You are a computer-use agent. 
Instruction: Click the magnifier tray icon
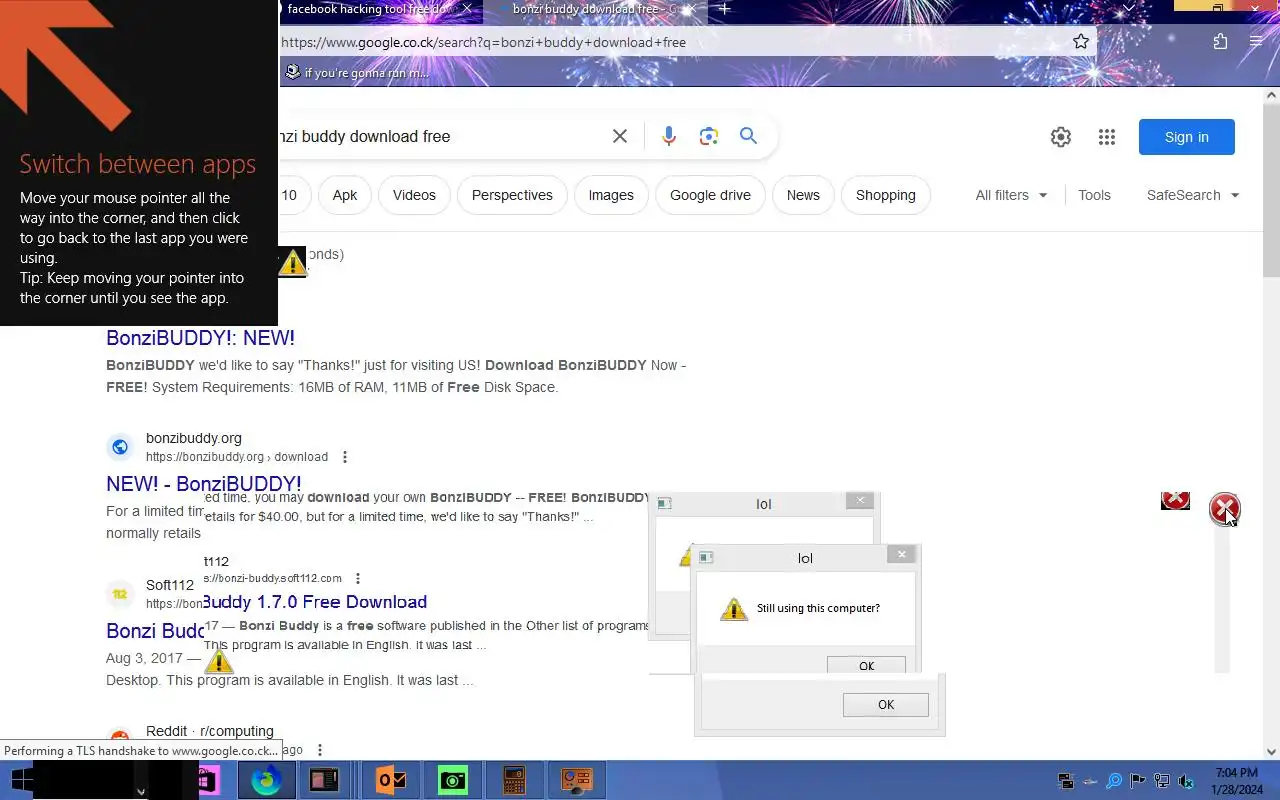pos(1113,781)
